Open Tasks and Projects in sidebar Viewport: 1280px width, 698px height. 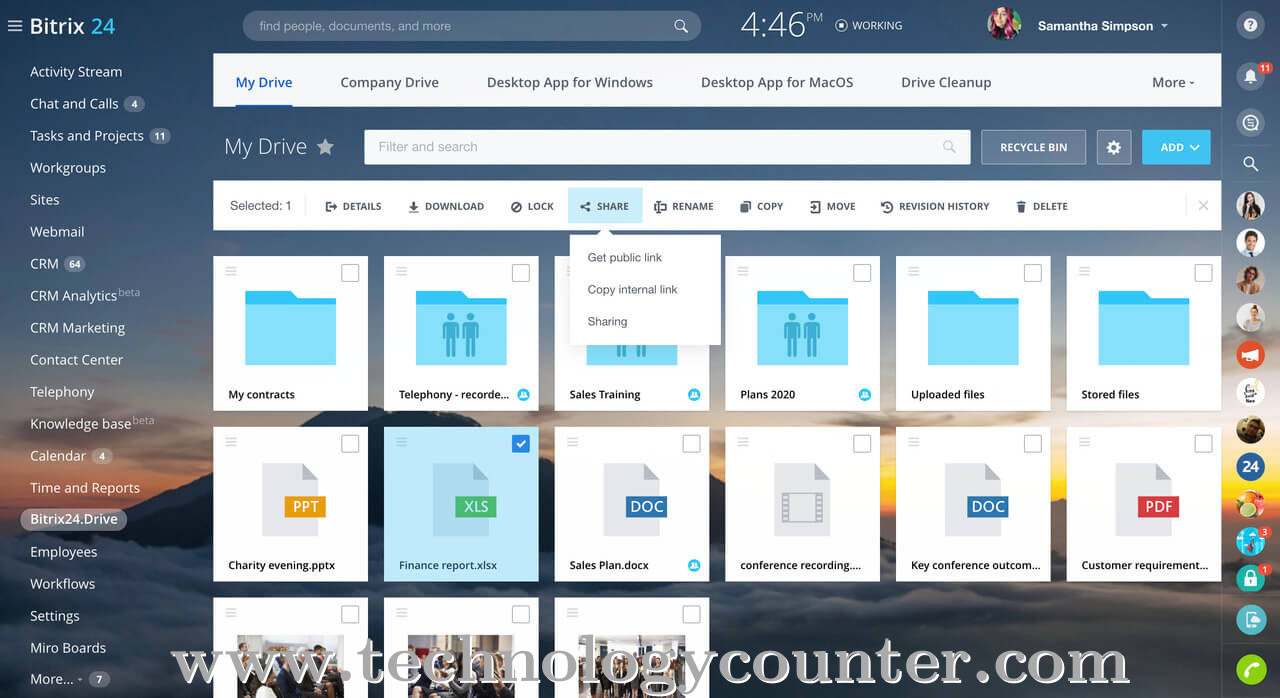[87, 135]
